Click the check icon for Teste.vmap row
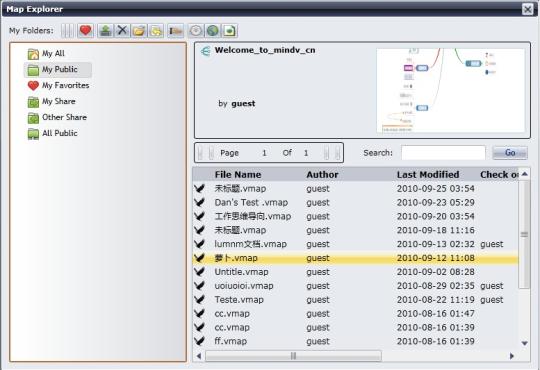Viewport: 540px width, 370px height. (199, 299)
